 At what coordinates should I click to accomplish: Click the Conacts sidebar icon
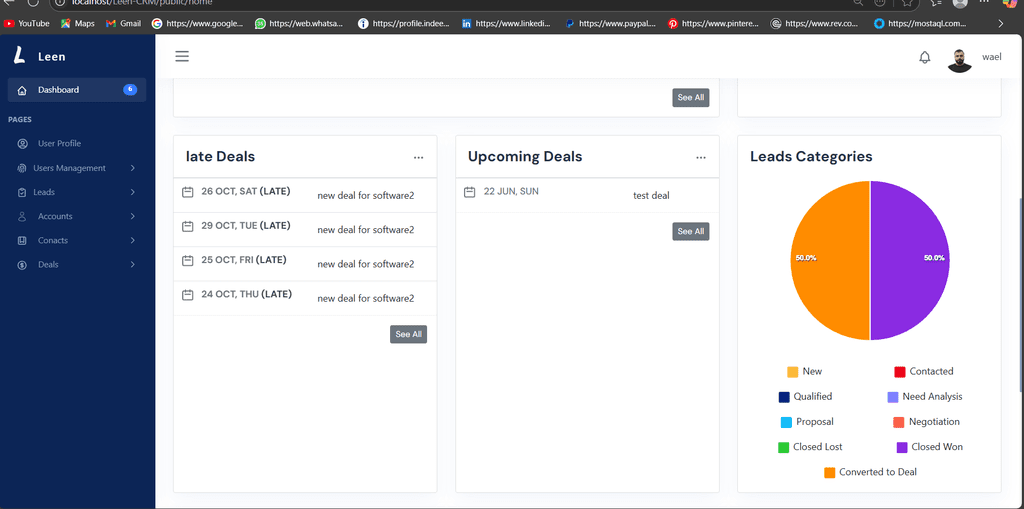coord(22,240)
